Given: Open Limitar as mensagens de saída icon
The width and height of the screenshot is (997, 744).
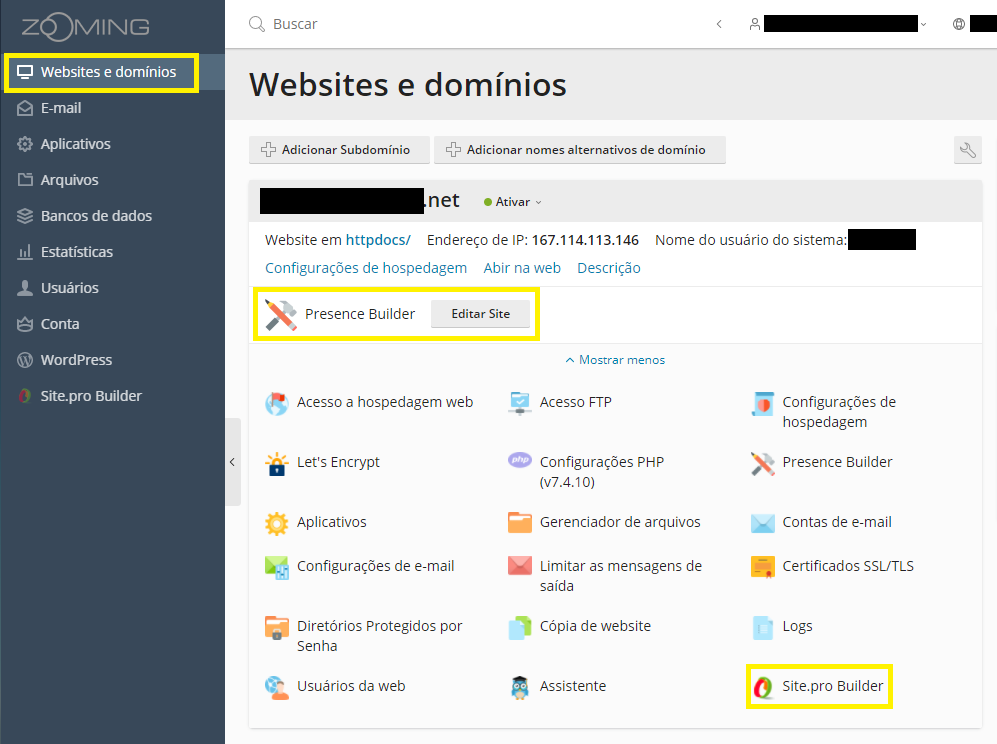Looking at the screenshot, I should tap(520, 566).
